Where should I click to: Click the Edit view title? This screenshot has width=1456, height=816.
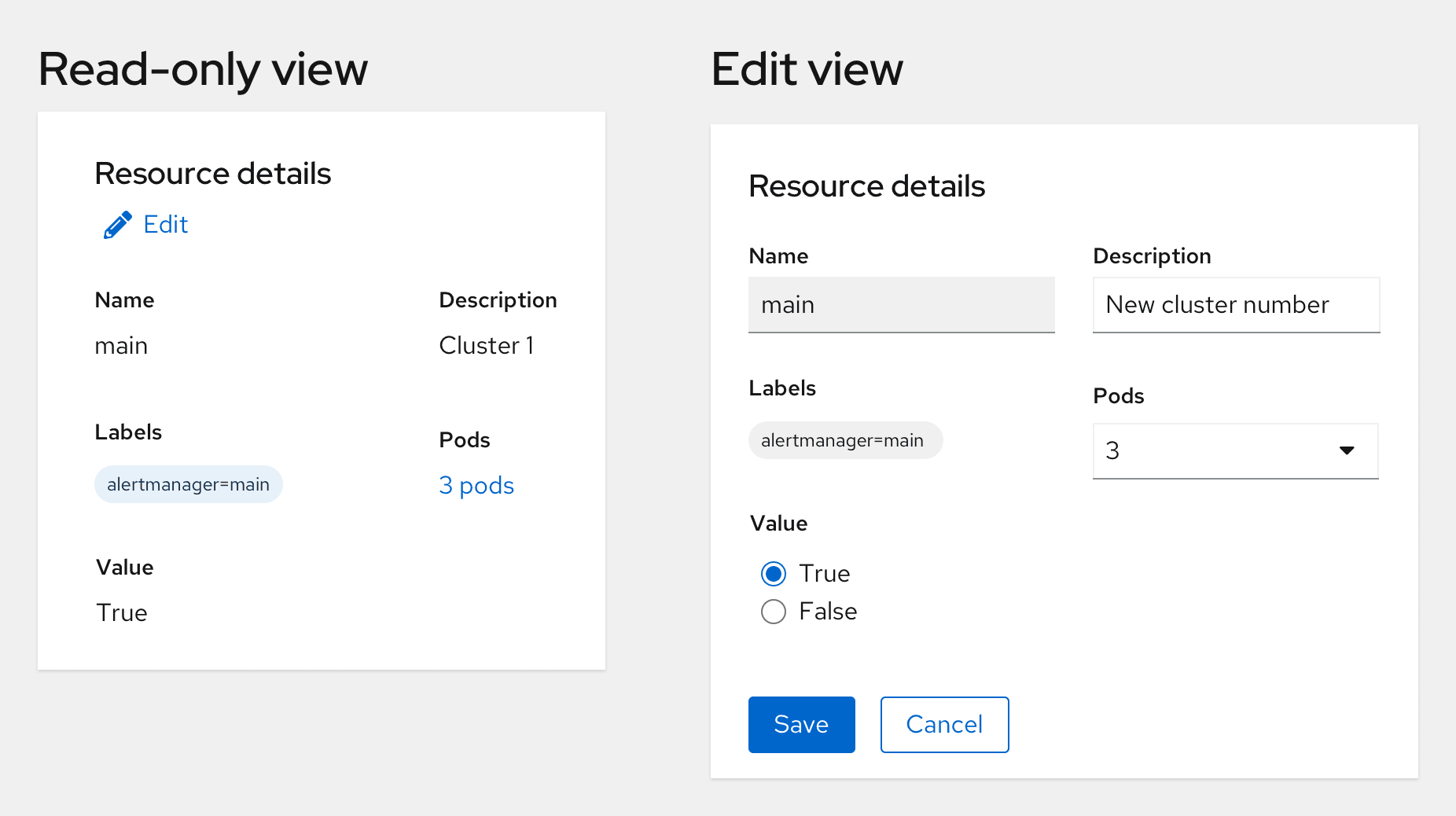(x=807, y=69)
